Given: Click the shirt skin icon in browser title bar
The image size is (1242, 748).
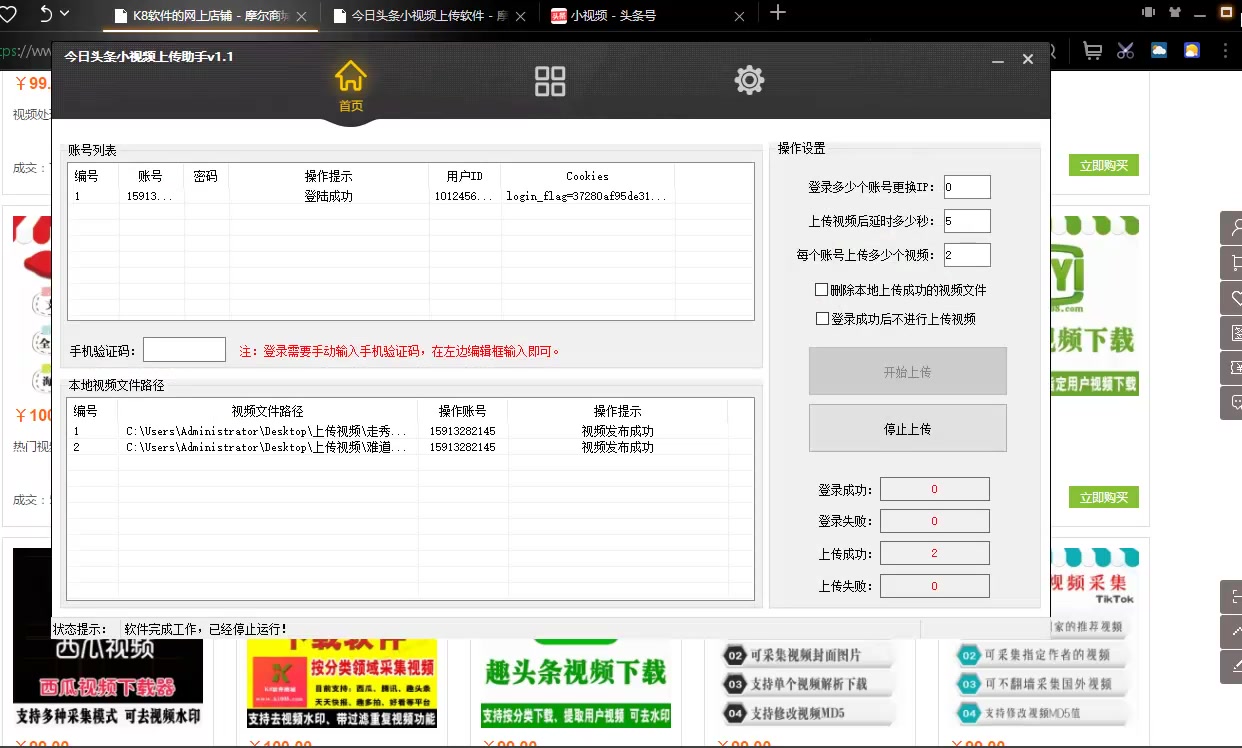Looking at the screenshot, I should (1176, 13).
